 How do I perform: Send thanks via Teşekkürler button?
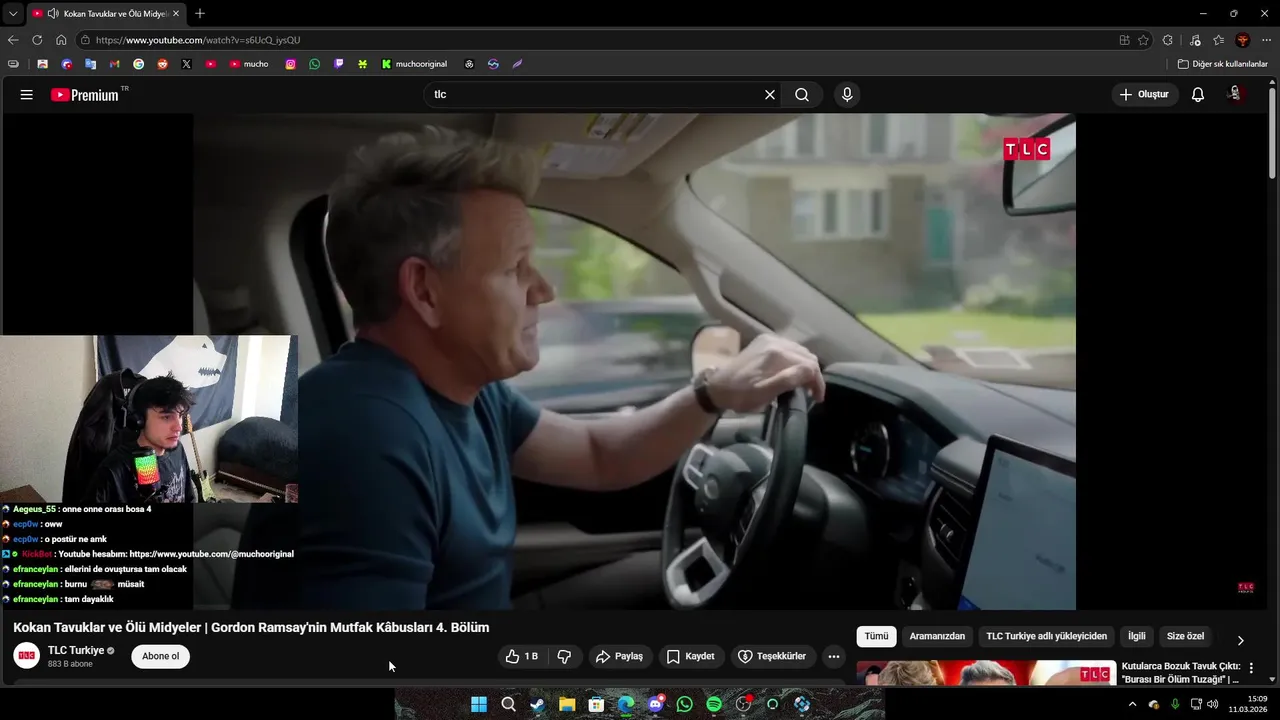tap(771, 657)
